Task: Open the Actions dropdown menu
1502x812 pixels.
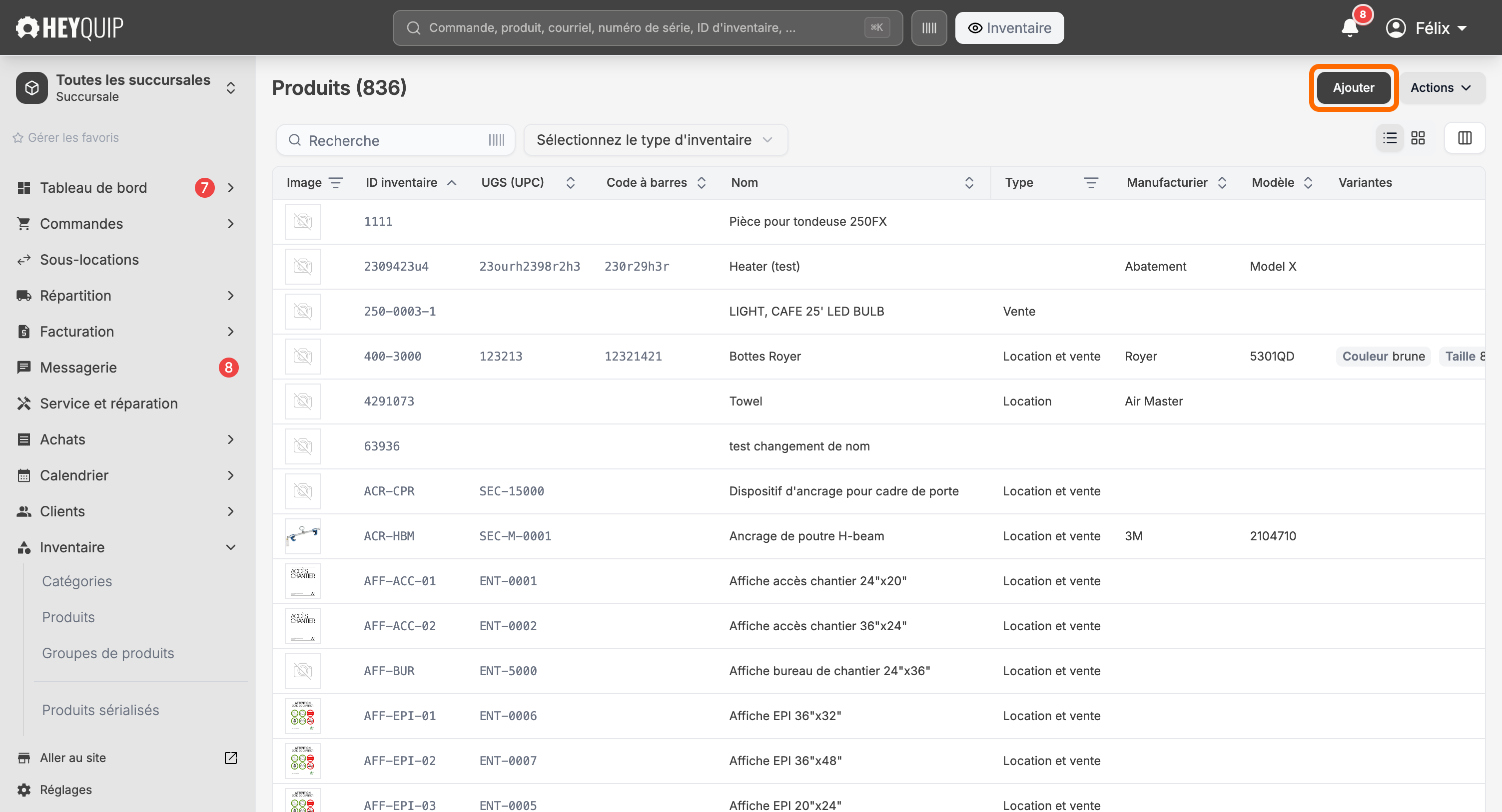Action: click(1442, 87)
